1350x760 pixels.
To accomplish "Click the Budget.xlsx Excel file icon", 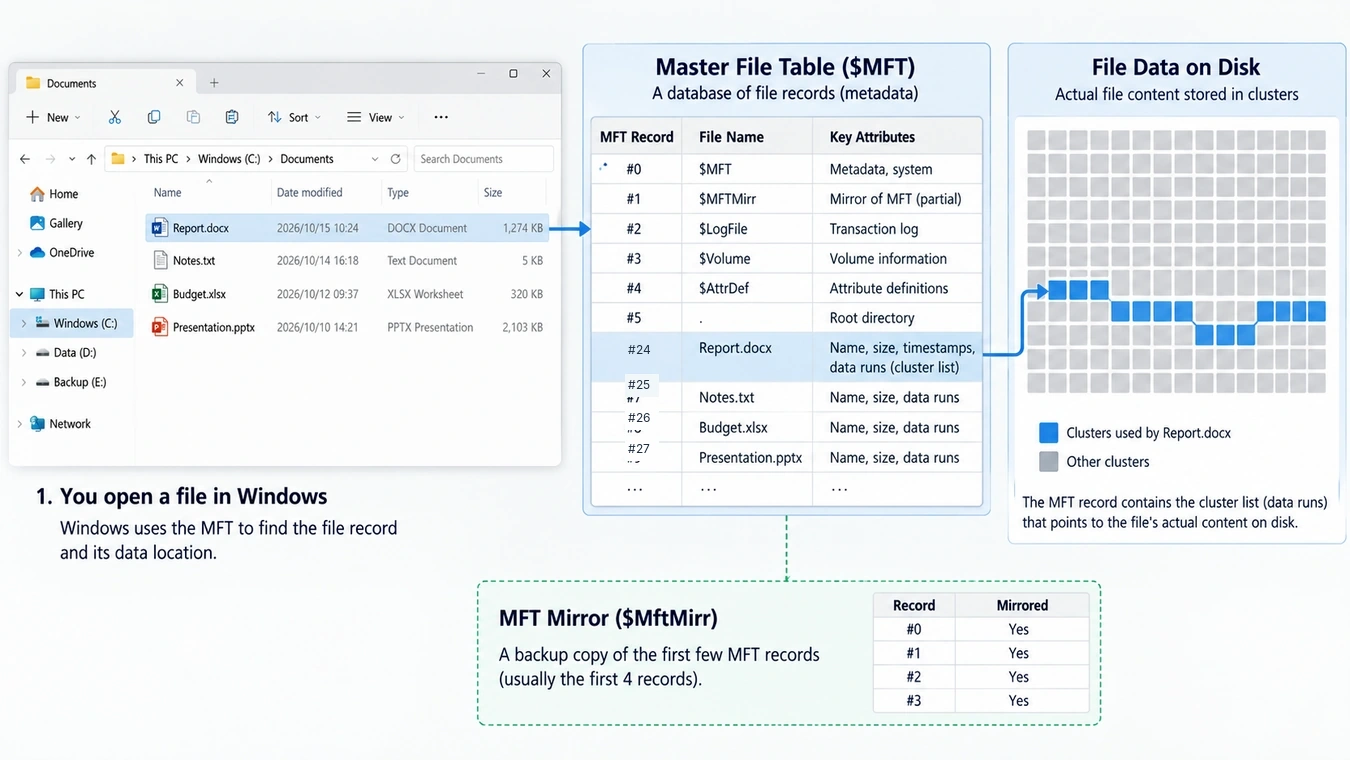I will point(159,294).
